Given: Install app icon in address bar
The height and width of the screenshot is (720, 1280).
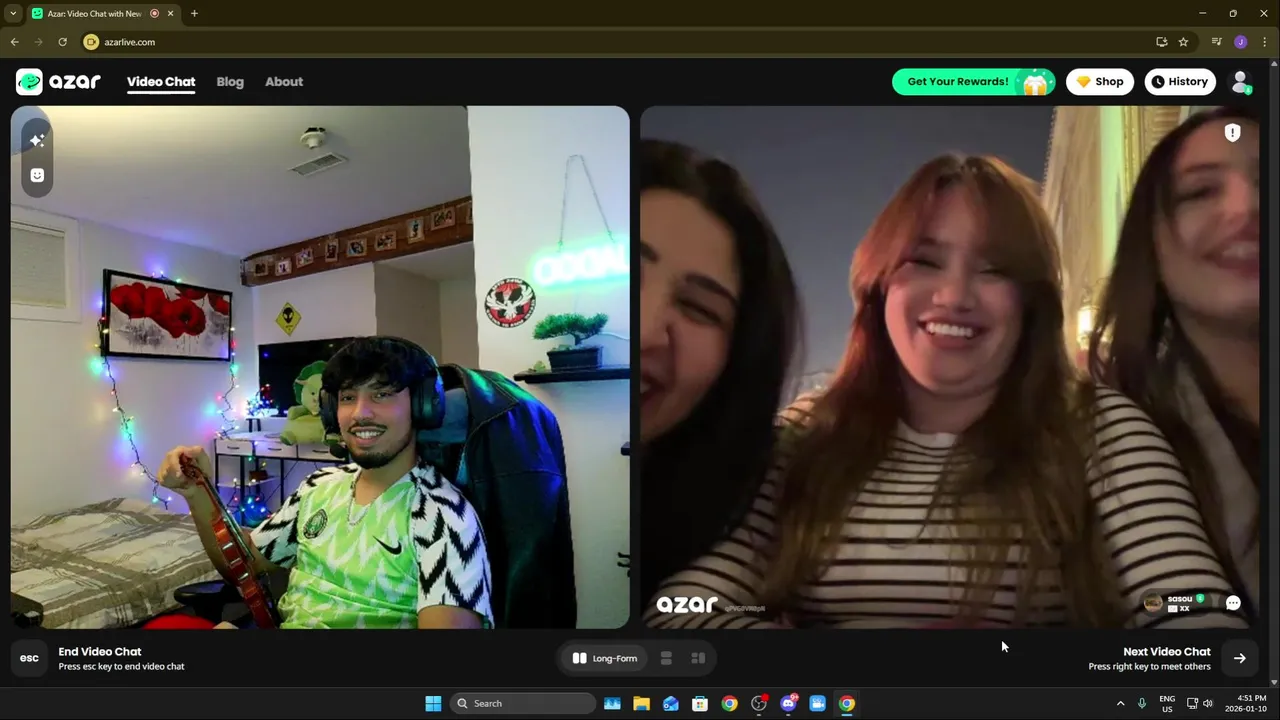Looking at the screenshot, I should tap(1161, 42).
